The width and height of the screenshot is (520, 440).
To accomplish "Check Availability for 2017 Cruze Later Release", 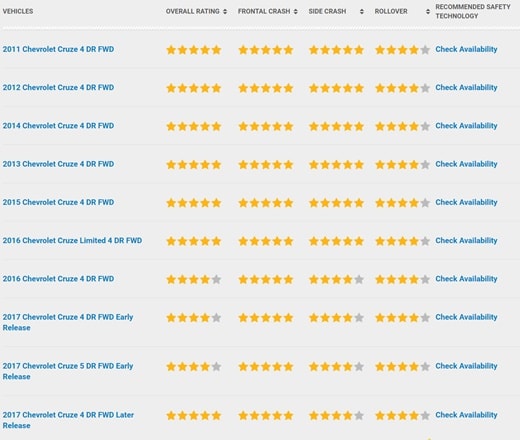I will coord(466,415).
